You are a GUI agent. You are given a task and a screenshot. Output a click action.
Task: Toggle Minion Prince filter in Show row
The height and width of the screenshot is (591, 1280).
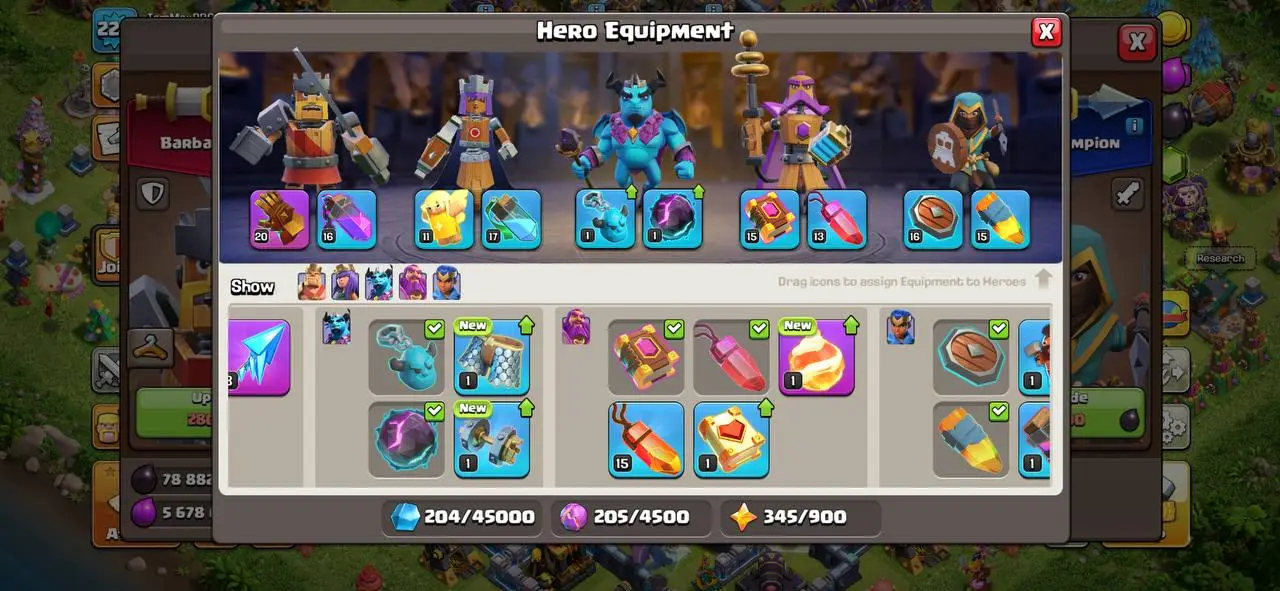point(379,285)
